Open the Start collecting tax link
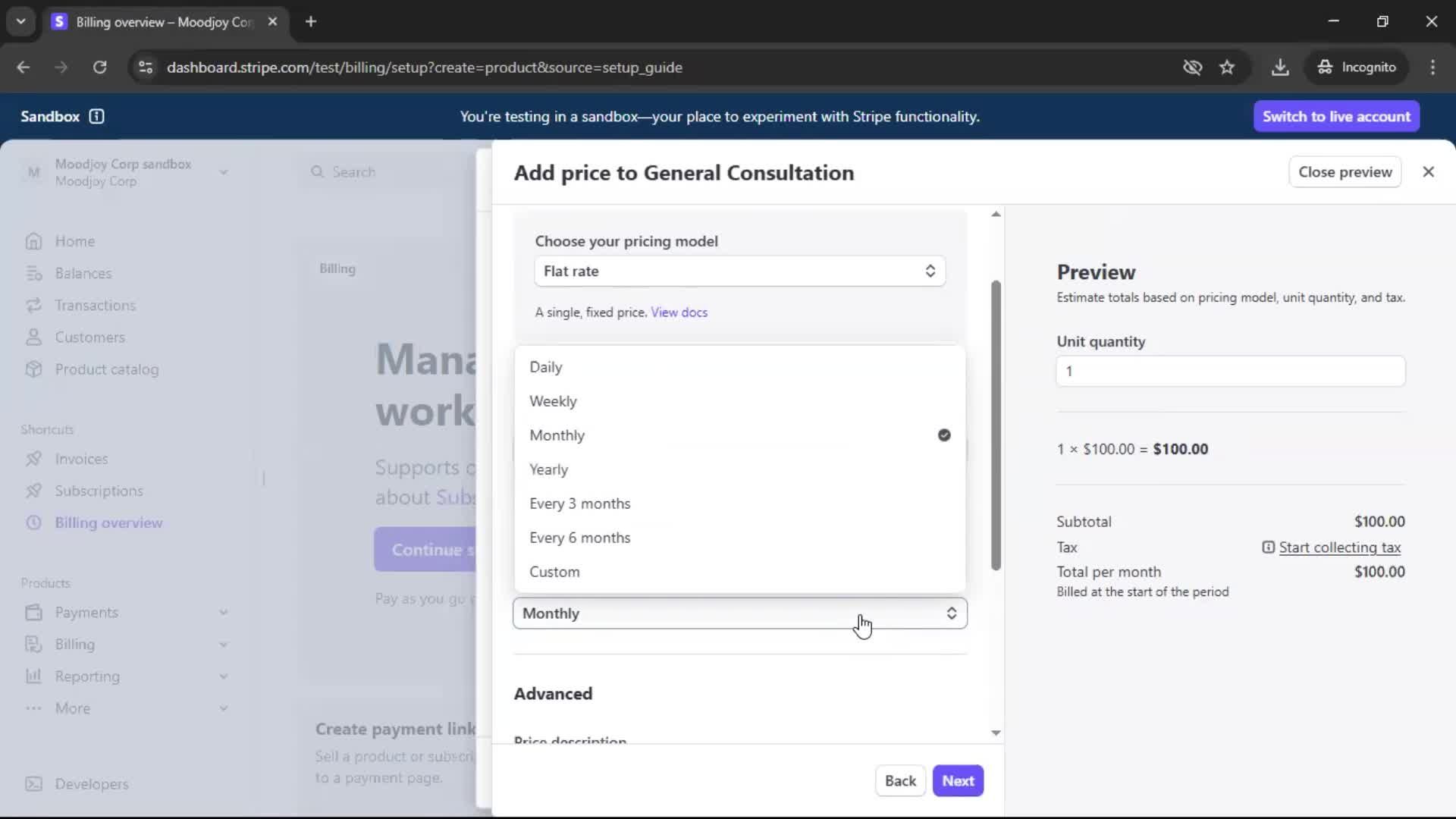This screenshot has width=1456, height=819. click(1339, 548)
